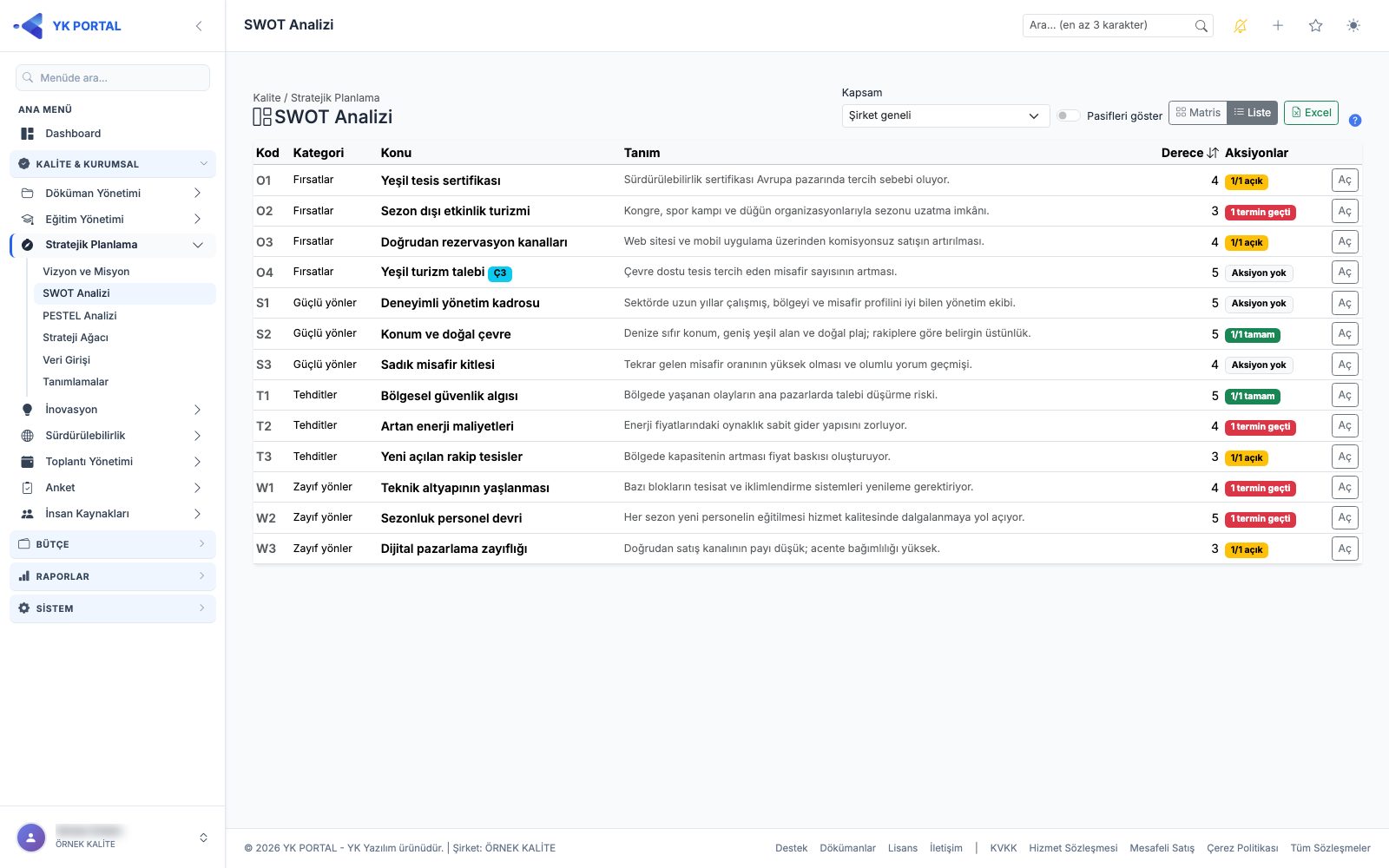Click the search magnifier icon in the top bar
This screenshot has width=1389, height=868.
point(1201,26)
